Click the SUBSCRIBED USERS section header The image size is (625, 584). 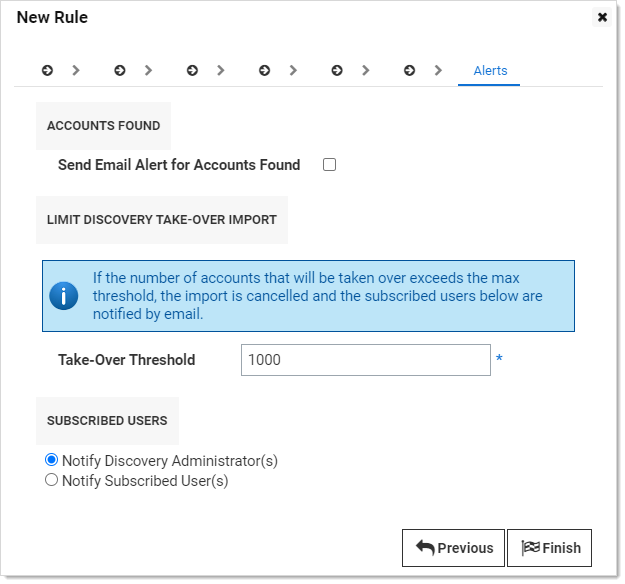[x=107, y=421]
